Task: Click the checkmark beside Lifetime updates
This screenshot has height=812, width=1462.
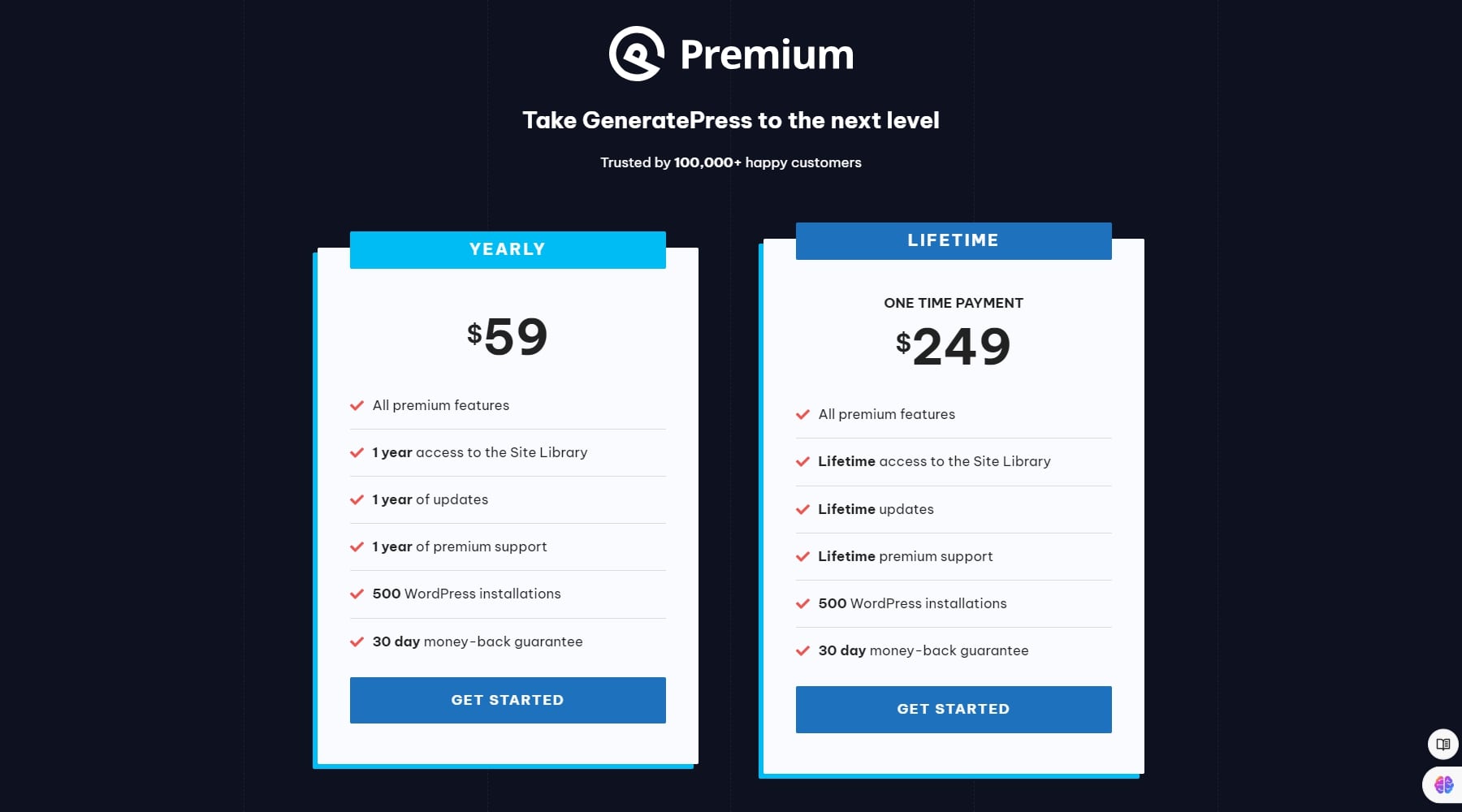Action: point(802,509)
